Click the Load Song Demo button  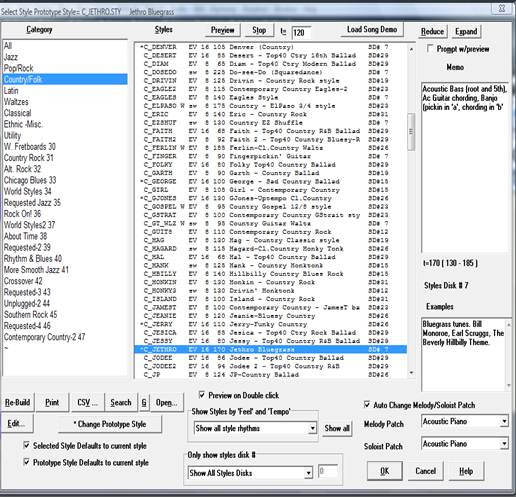coord(372,30)
